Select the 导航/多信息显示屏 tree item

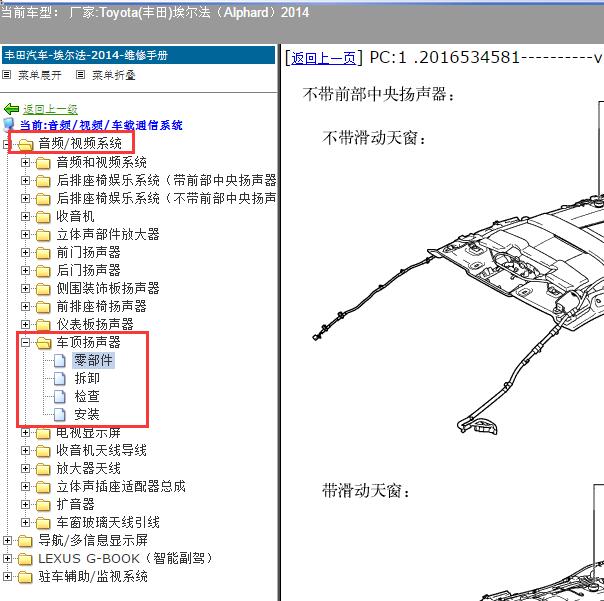click(x=93, y=541)
